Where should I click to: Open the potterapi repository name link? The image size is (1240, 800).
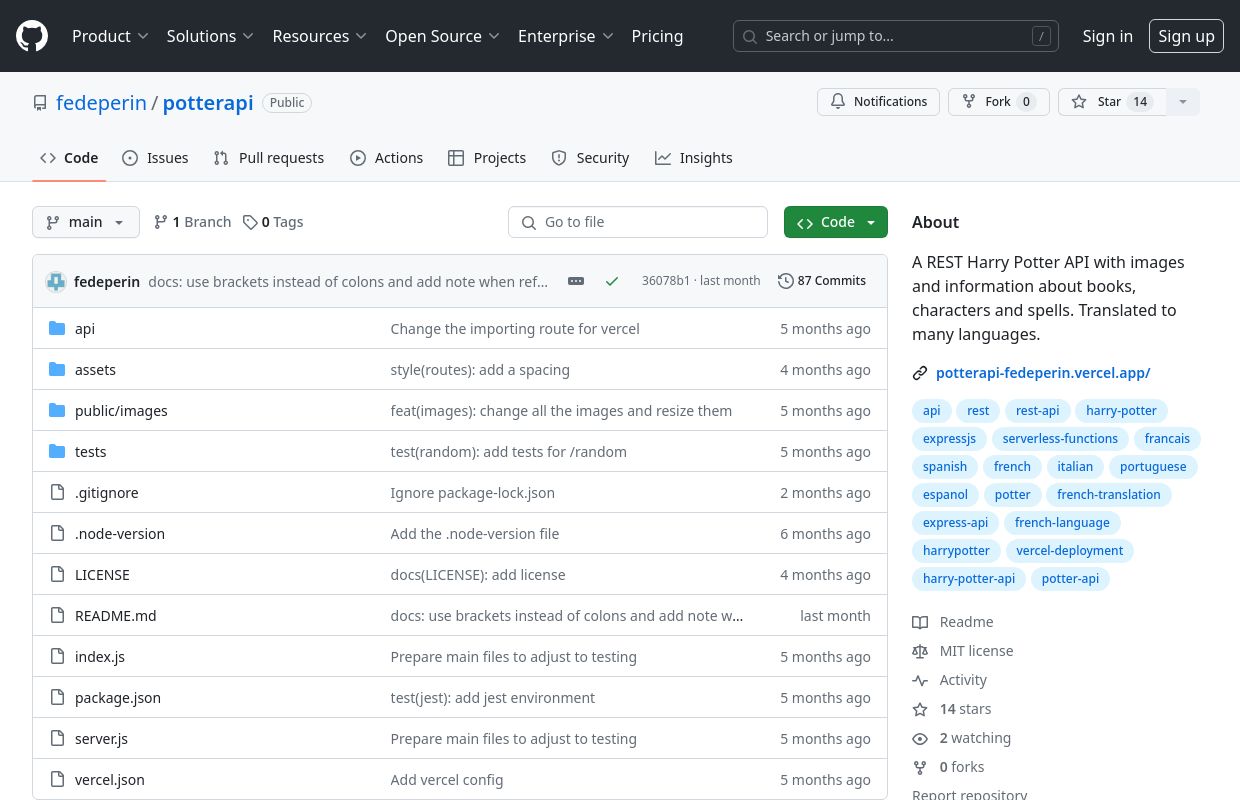[x=208, y=103]
